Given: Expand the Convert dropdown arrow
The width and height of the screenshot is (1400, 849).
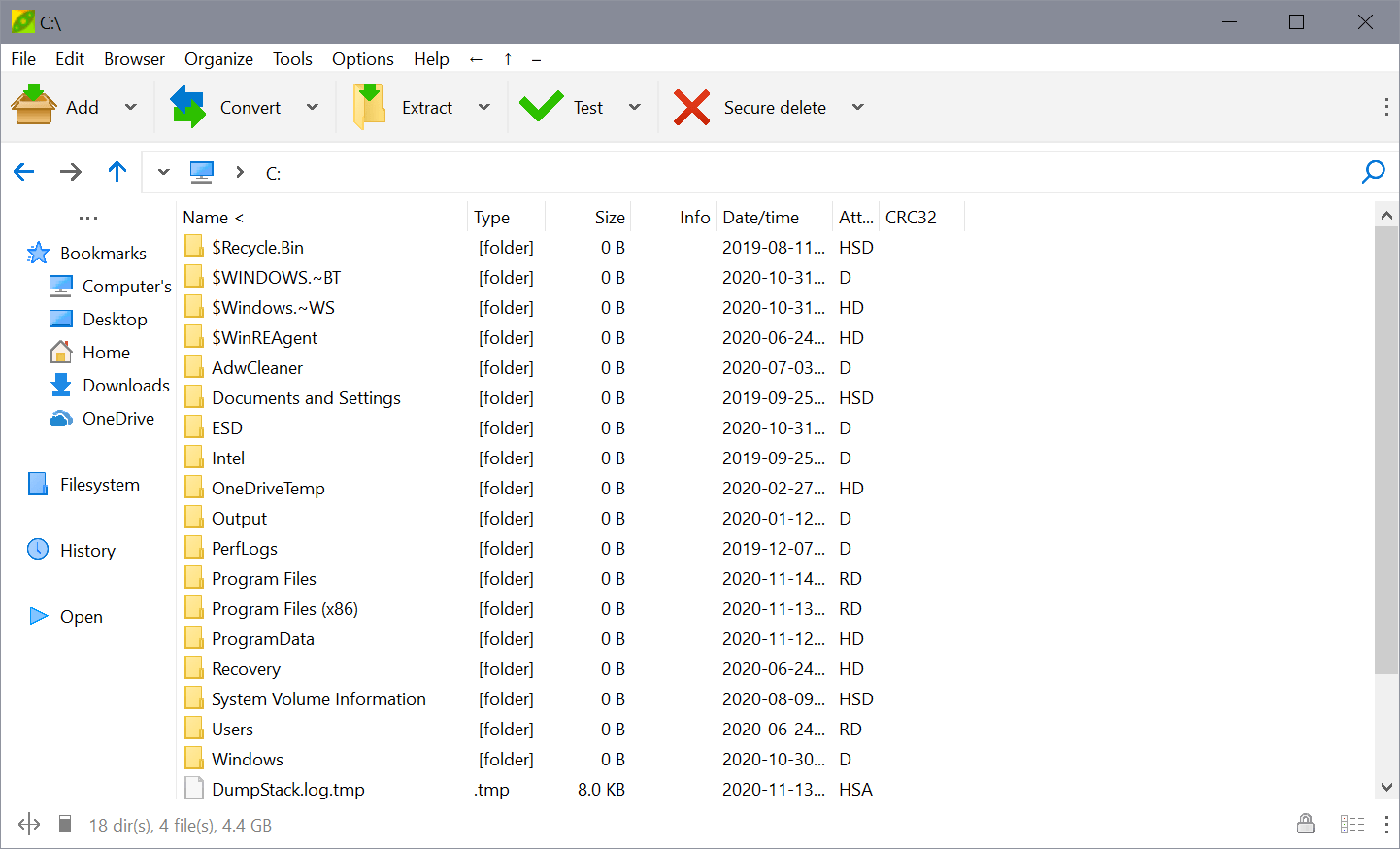Looking at the screenshot, I should [313, 107].
